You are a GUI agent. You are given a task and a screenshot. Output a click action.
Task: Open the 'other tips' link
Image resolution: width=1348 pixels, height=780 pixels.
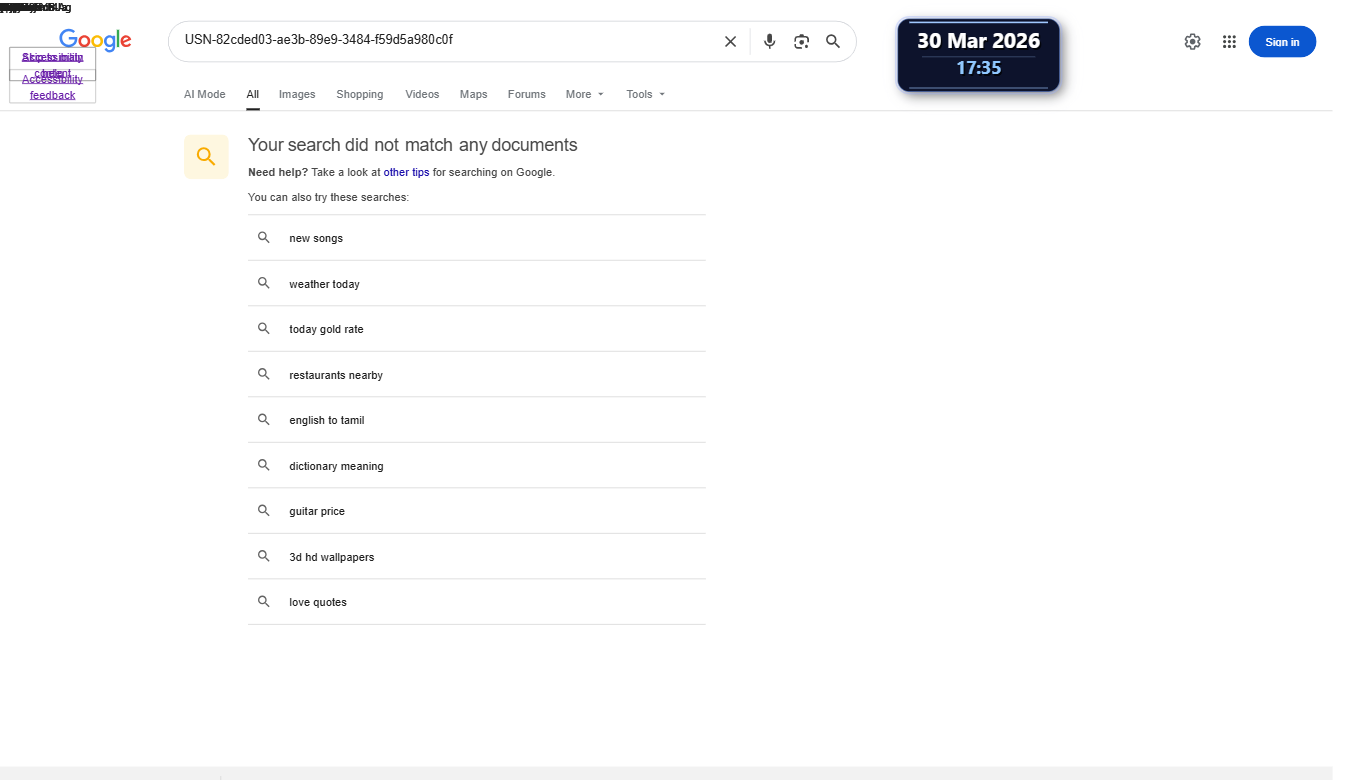tap(406, 172)
